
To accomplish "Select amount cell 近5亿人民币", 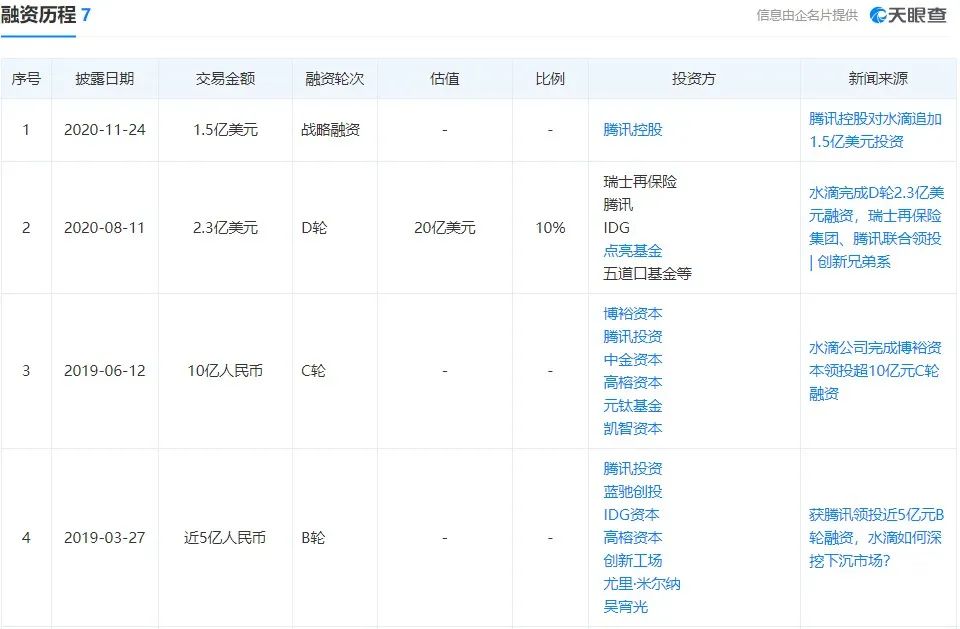I will 225,538.
